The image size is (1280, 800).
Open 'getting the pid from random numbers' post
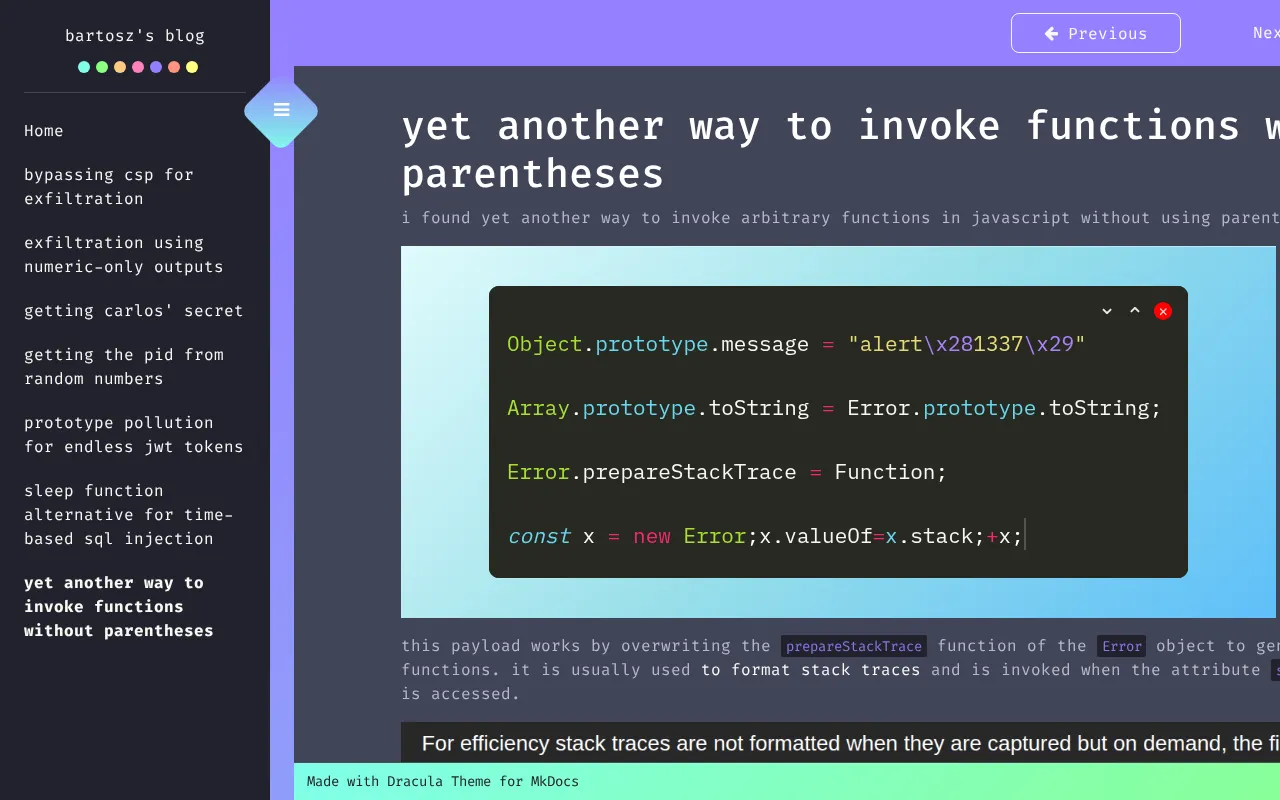coord(124,367)
